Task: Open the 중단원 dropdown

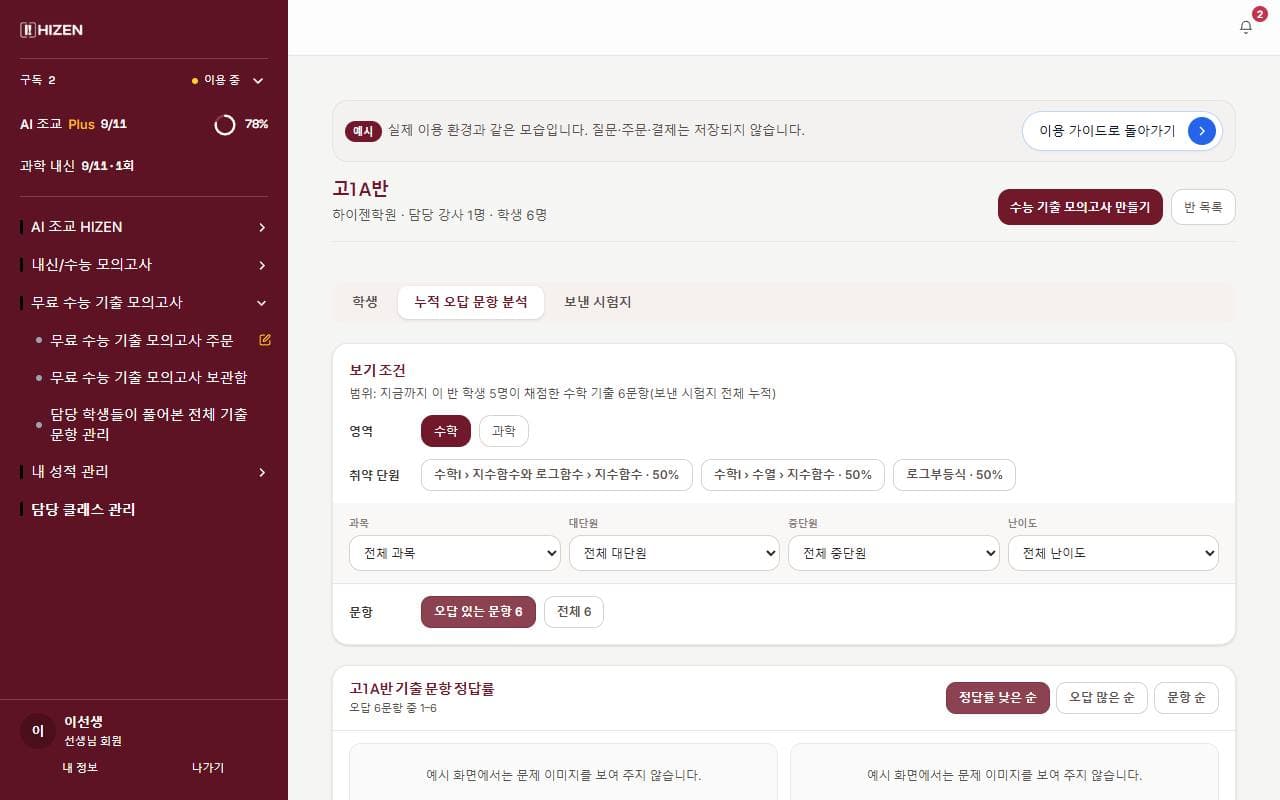Action: (894, 553)
